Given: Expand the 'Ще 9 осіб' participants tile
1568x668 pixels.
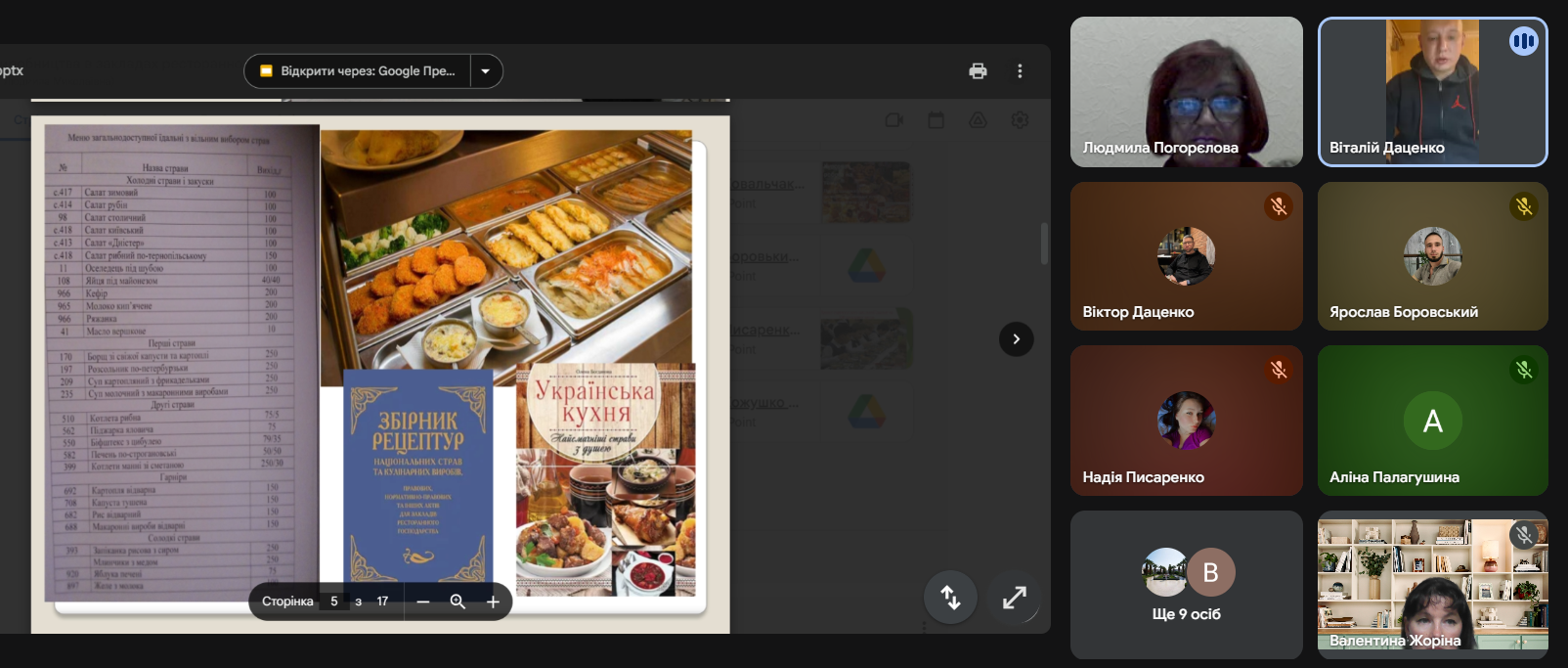Looking at the screenshot, I should click(1186, 585).
